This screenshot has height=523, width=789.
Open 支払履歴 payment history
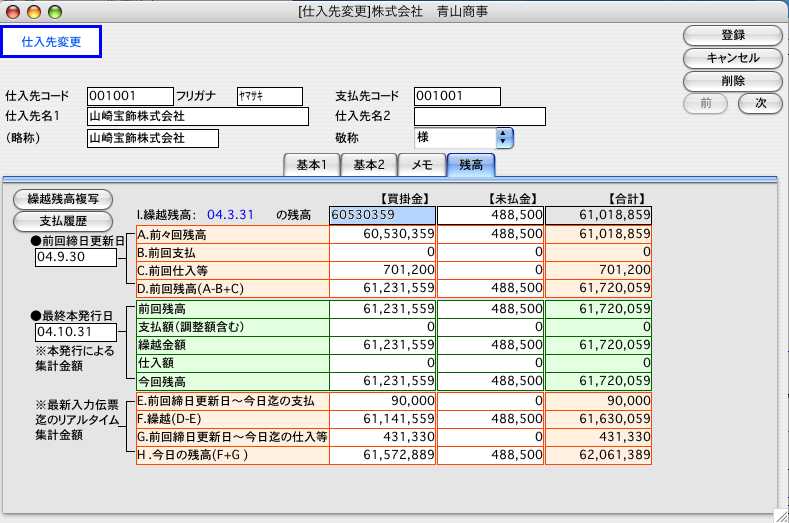click(63, 220)
